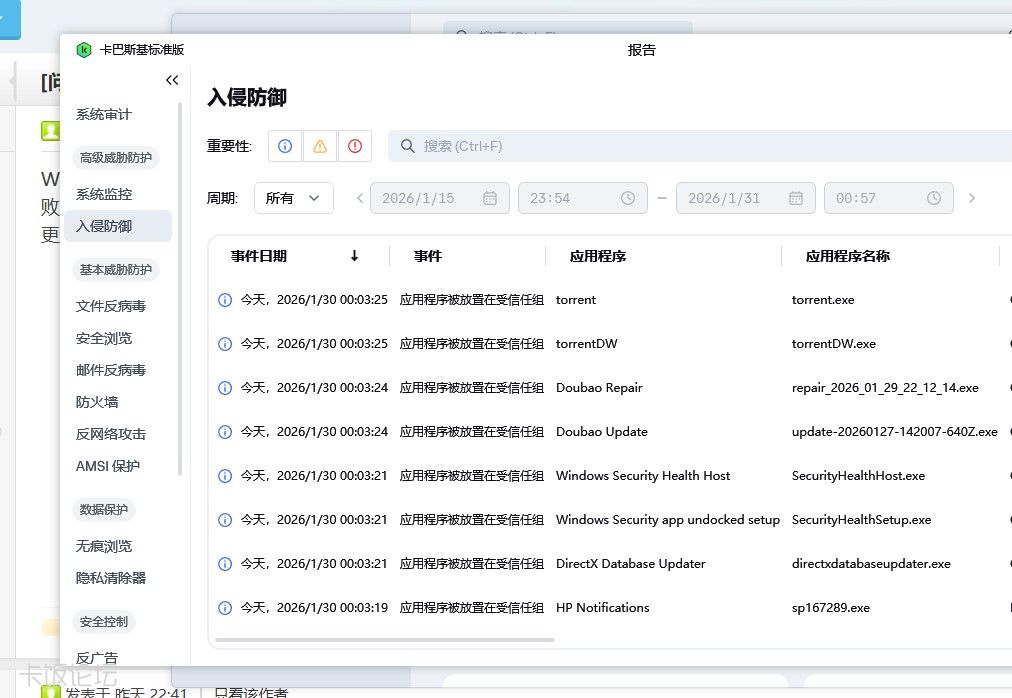Click the search magnifier icon
Viewport: 1012px width, 698px height.
click(407, 146)
